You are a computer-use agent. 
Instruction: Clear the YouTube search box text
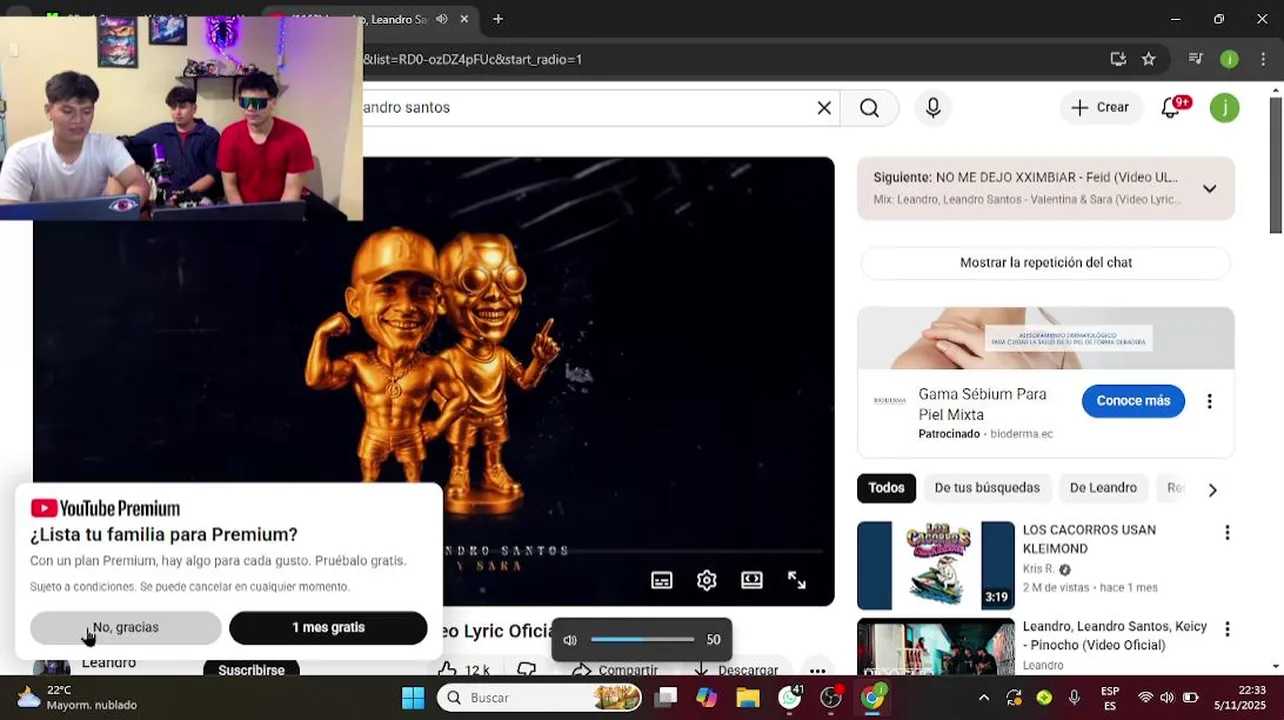(824, 108)
